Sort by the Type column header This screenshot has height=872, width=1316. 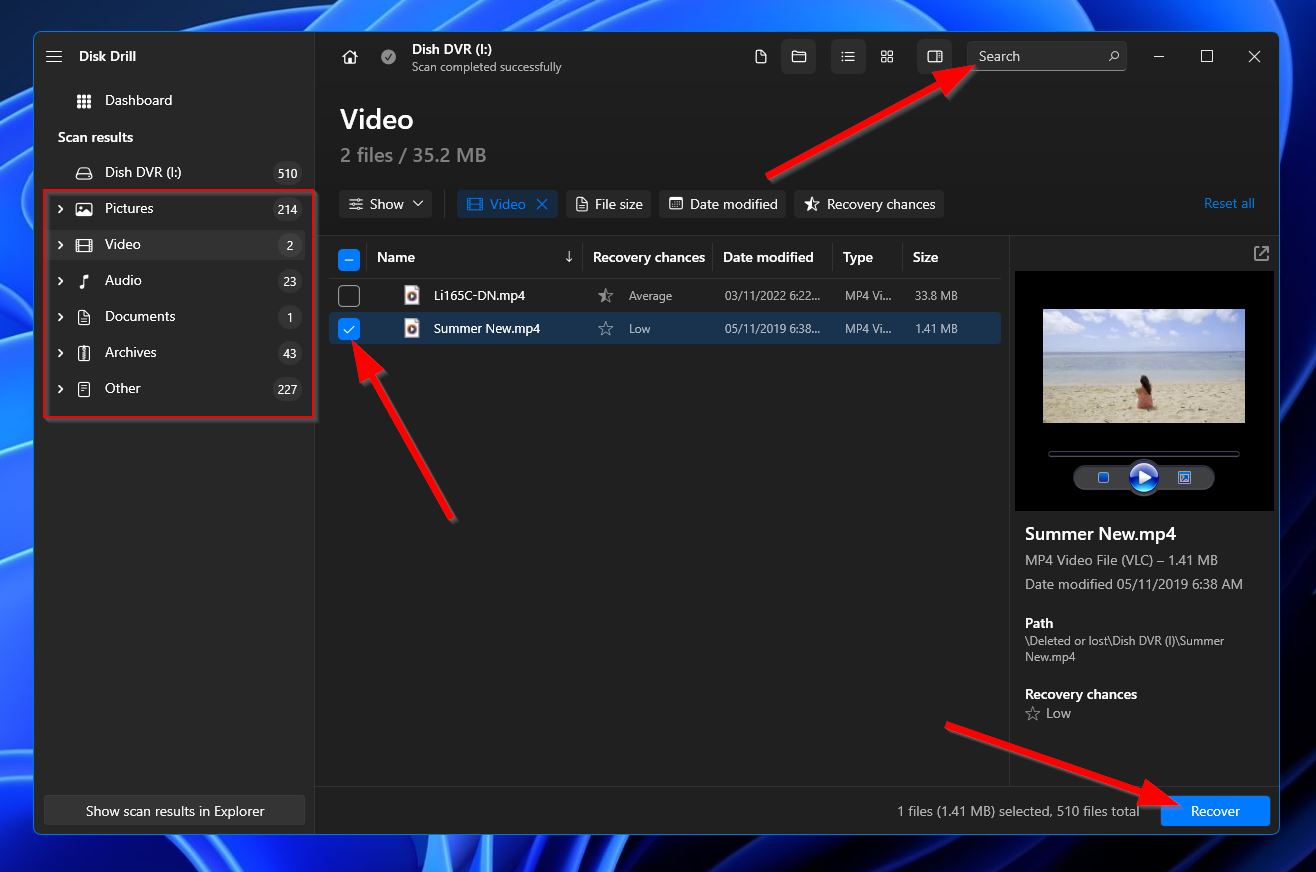tap(858, 257)
